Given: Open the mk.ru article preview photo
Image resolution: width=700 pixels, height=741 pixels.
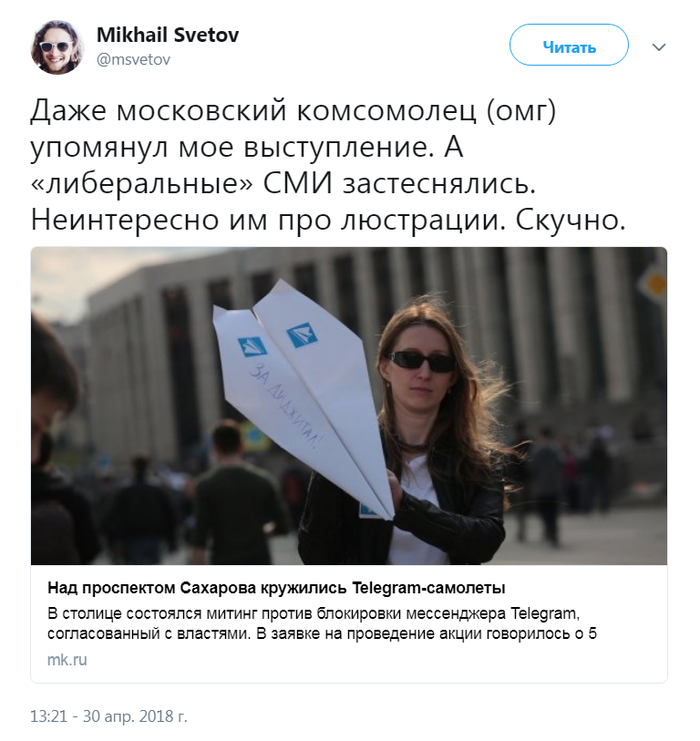Looking at the screenshot, I should pyautogui.click(x=349, y=405).
